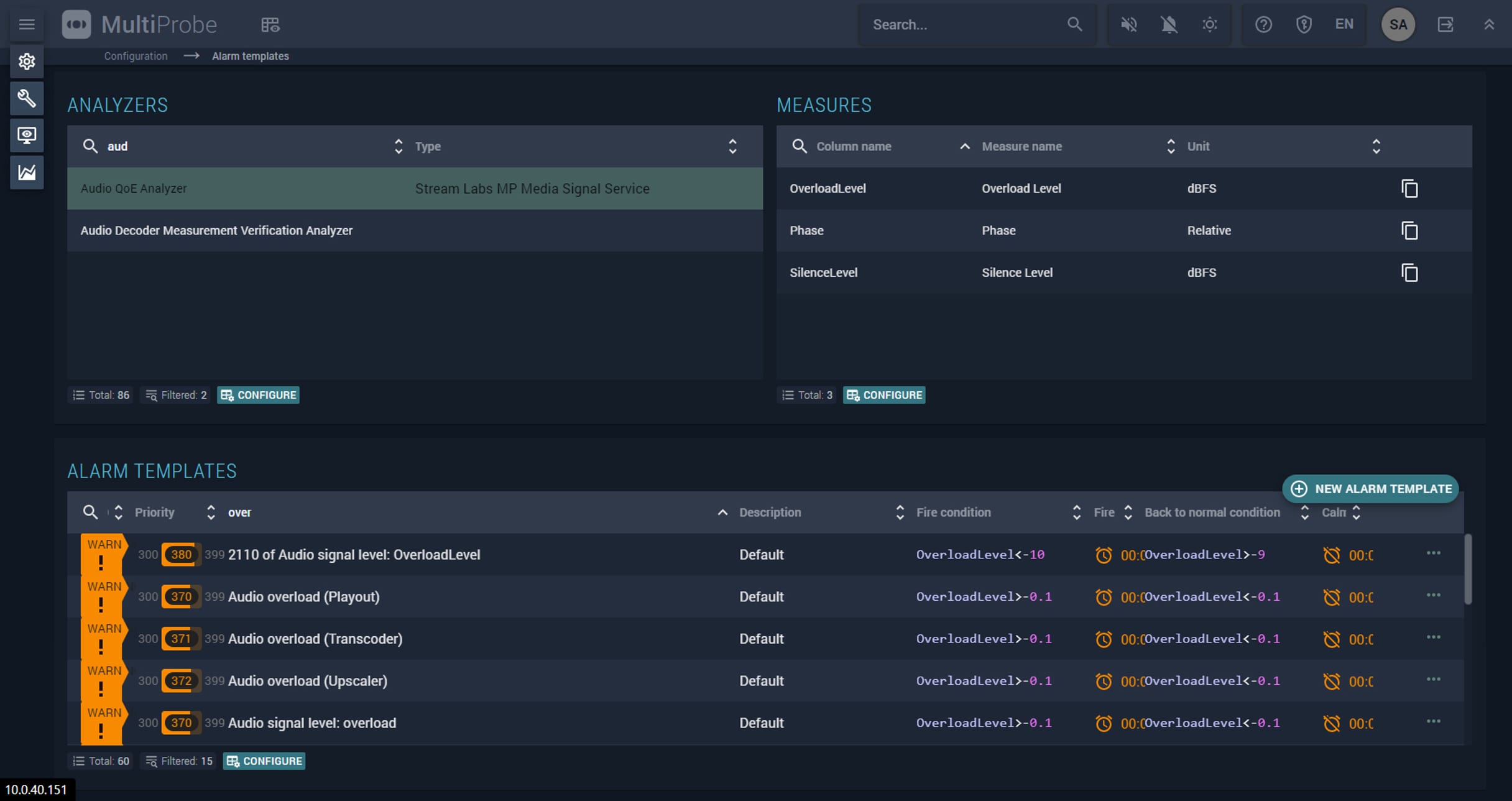Open the help question mark icon
The height and width of the screenshot is (801, 1512).
point(1263,24)
